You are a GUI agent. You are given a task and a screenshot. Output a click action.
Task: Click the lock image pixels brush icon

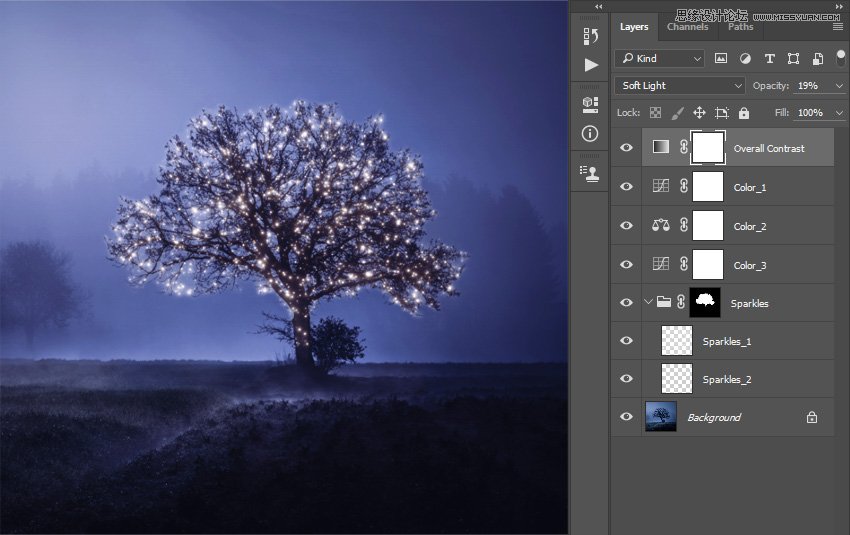click(x=677, y=113)
